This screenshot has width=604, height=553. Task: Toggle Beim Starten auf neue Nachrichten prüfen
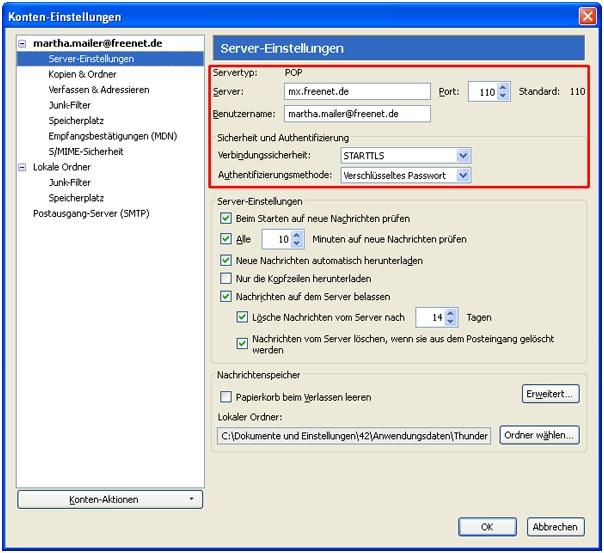[x=226, y=218]
